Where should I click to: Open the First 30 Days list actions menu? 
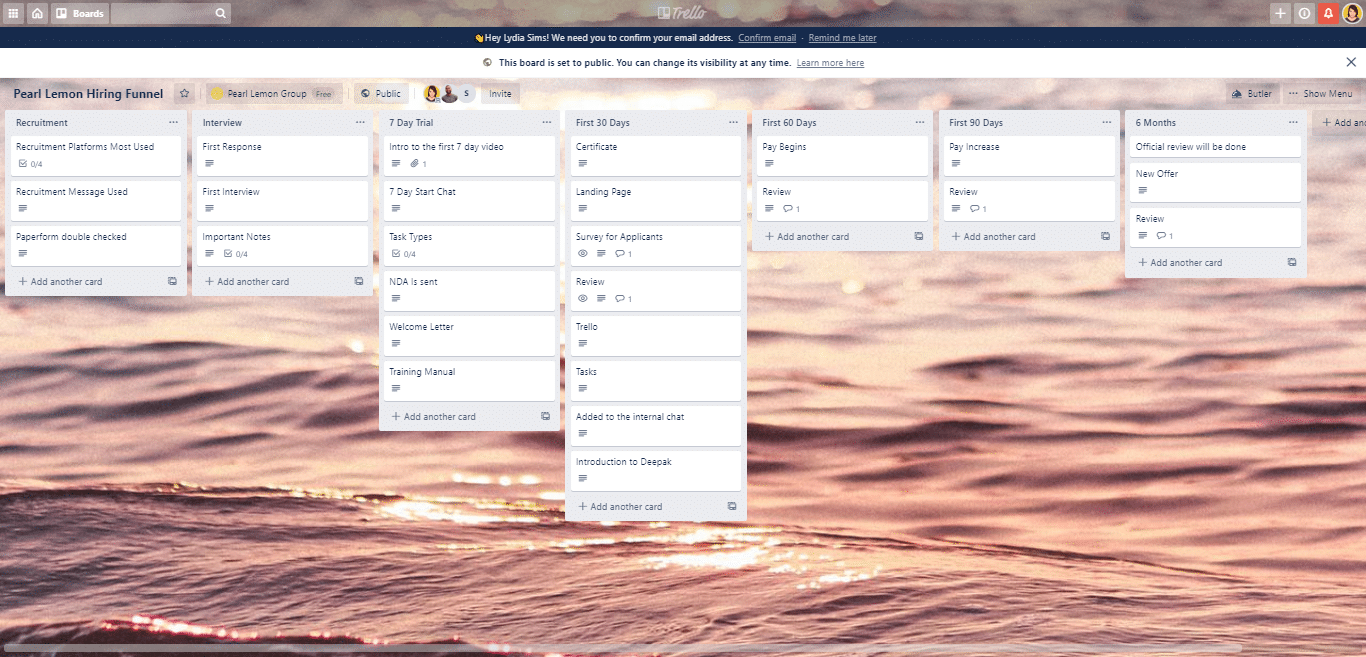[x=733, y=123]
